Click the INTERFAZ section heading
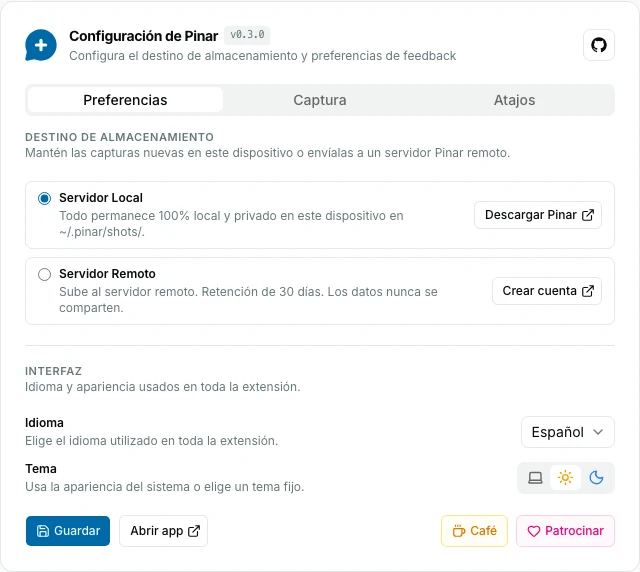 (53, 371)
